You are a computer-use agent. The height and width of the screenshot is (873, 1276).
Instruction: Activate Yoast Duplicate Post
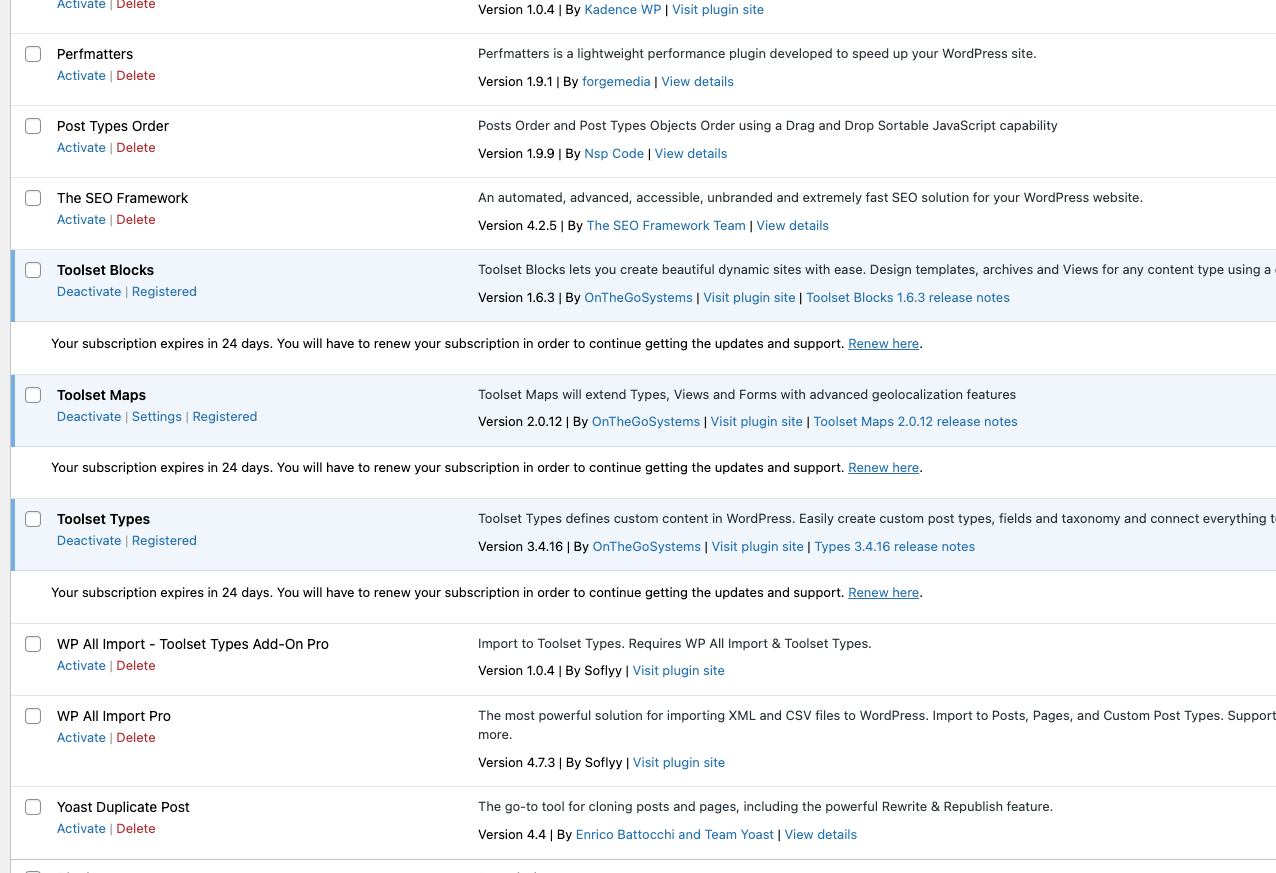click(81, 829)
